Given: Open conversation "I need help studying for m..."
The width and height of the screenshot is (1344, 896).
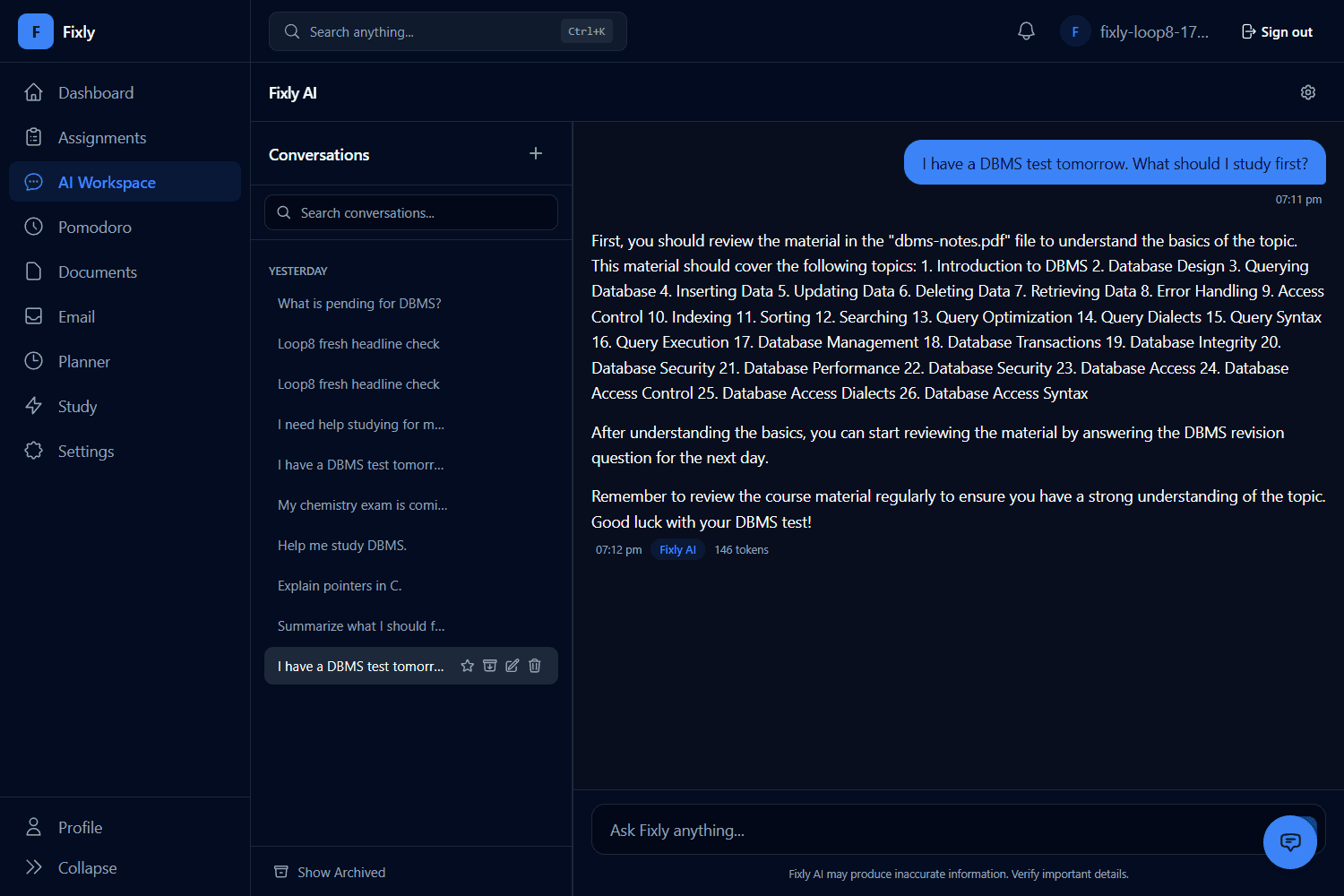Looking at the screenshot, I should click(411, 424).
